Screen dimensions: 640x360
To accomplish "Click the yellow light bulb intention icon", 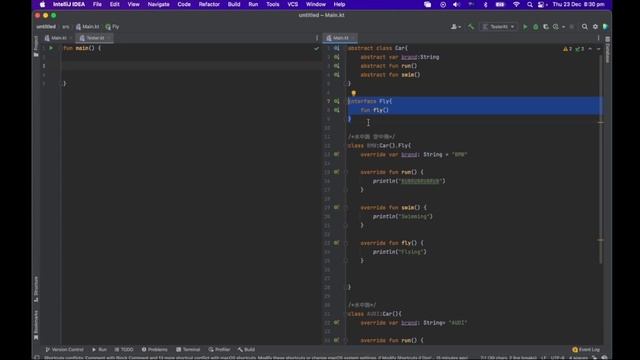I will (353, 93).
